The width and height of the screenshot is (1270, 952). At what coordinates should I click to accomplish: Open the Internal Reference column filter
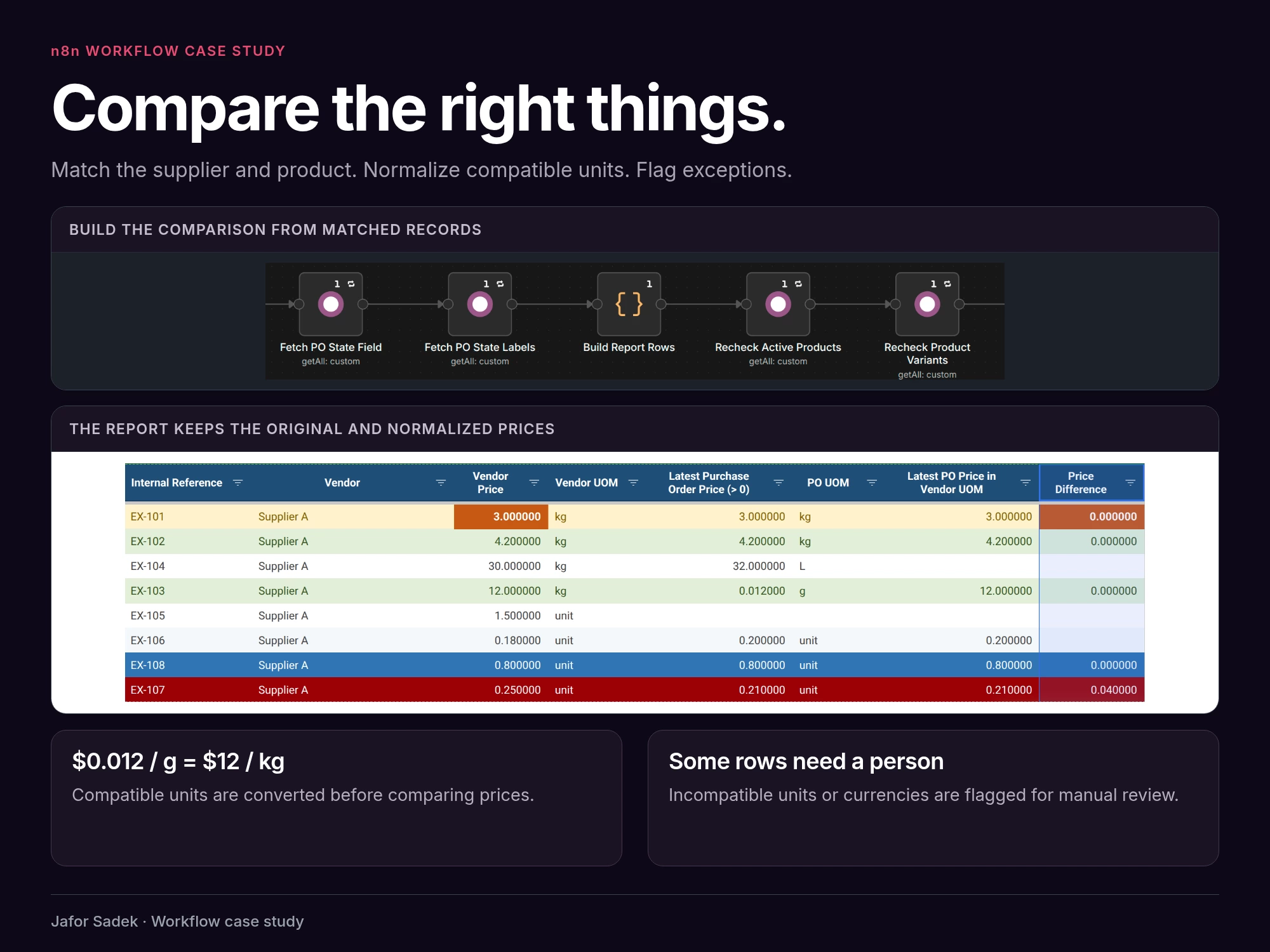pyautogui.click(x=238, y=483)
